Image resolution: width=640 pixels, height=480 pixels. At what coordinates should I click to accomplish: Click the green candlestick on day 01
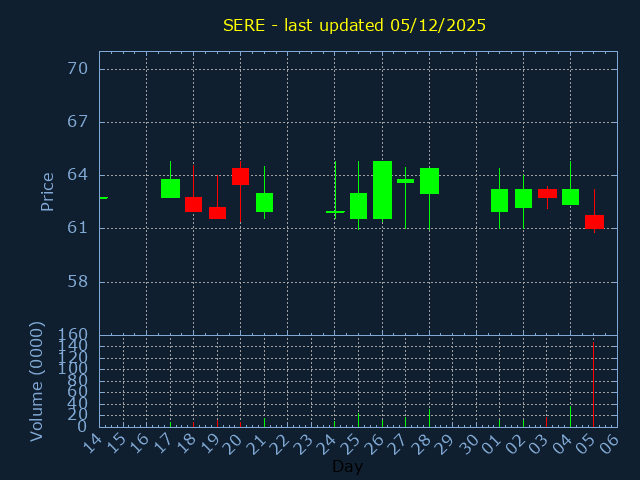point(499,200)
